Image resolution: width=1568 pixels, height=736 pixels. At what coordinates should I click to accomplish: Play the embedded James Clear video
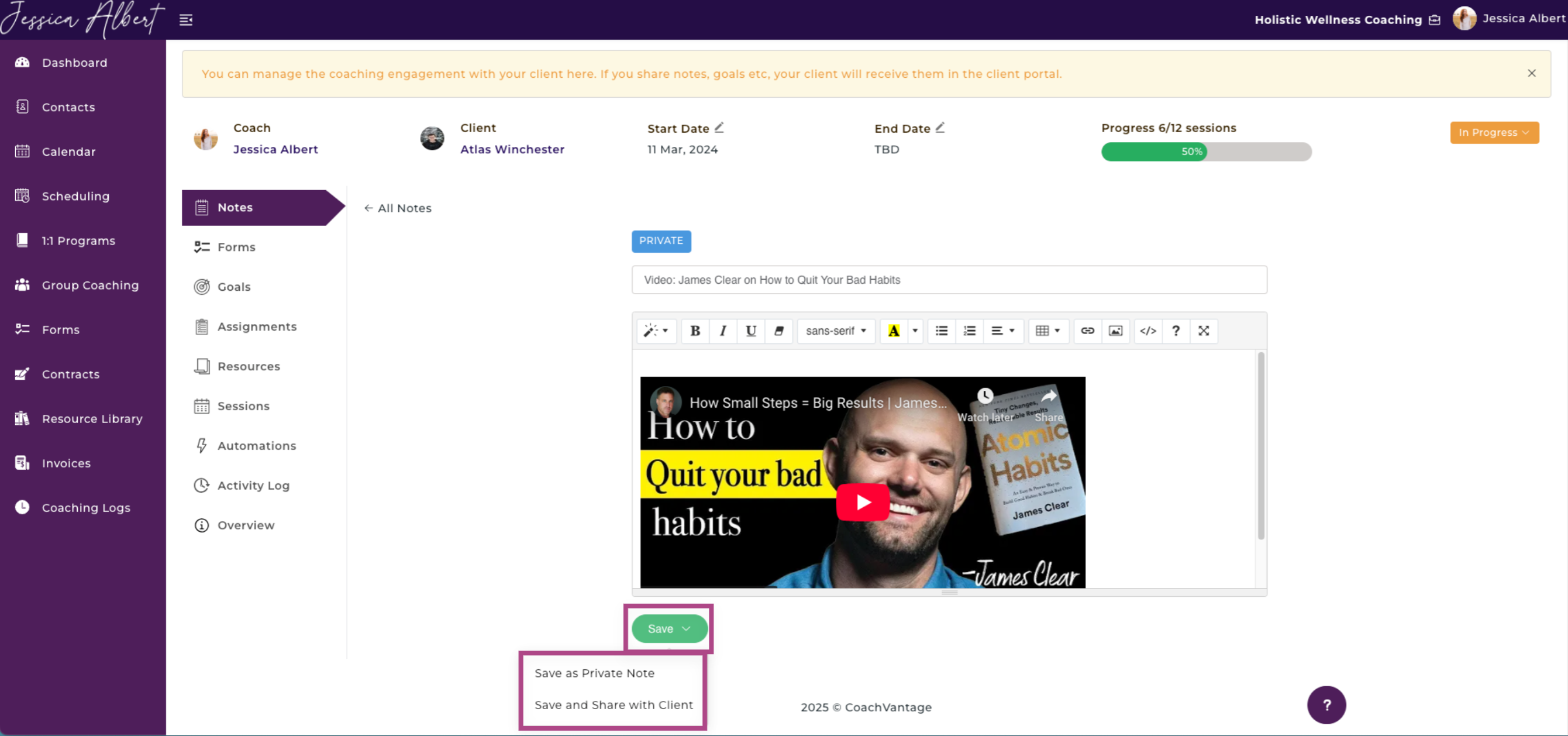[x=863, y=502]
